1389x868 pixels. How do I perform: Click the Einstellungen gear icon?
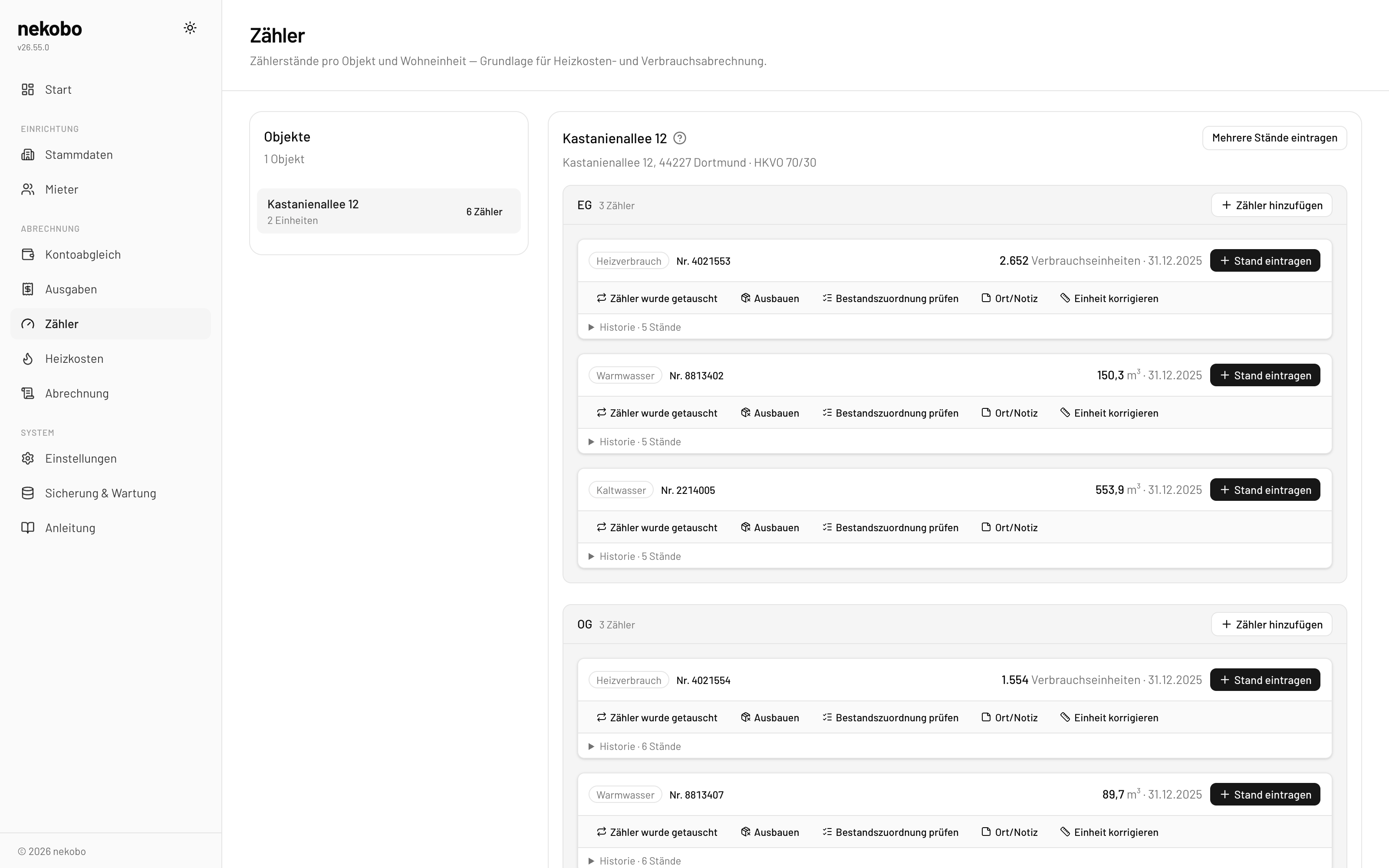(x=27, y=459)
